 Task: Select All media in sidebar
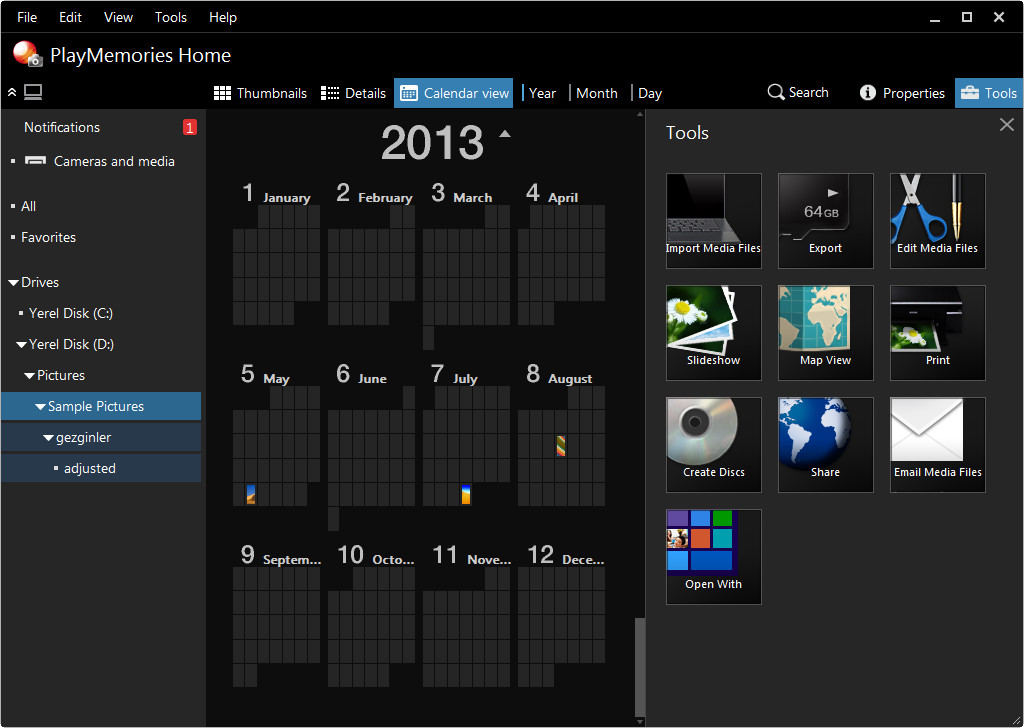[x=28, y=206]
